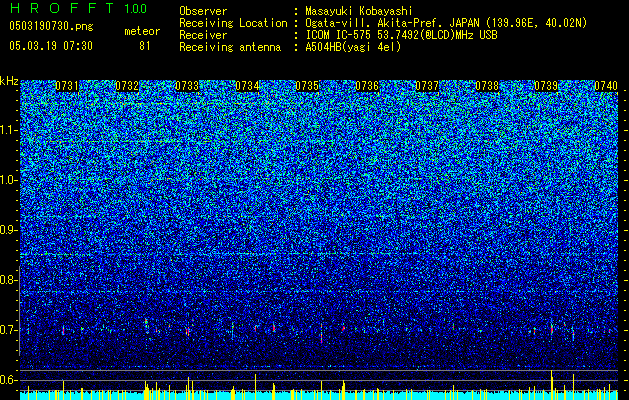Click the 0732 time marker
Screen dimensions: 629x400
click(127, 86)
